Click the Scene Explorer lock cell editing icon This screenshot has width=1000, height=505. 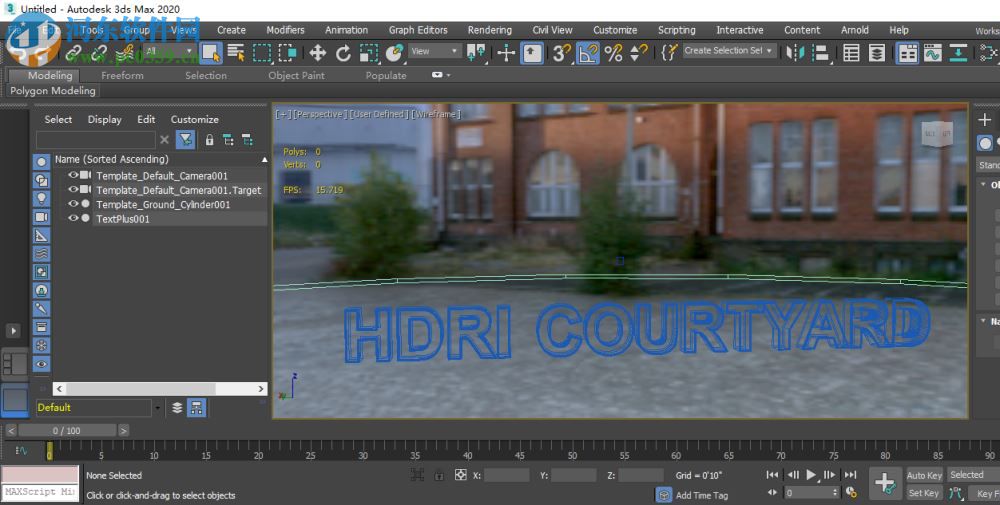point(209,140)
